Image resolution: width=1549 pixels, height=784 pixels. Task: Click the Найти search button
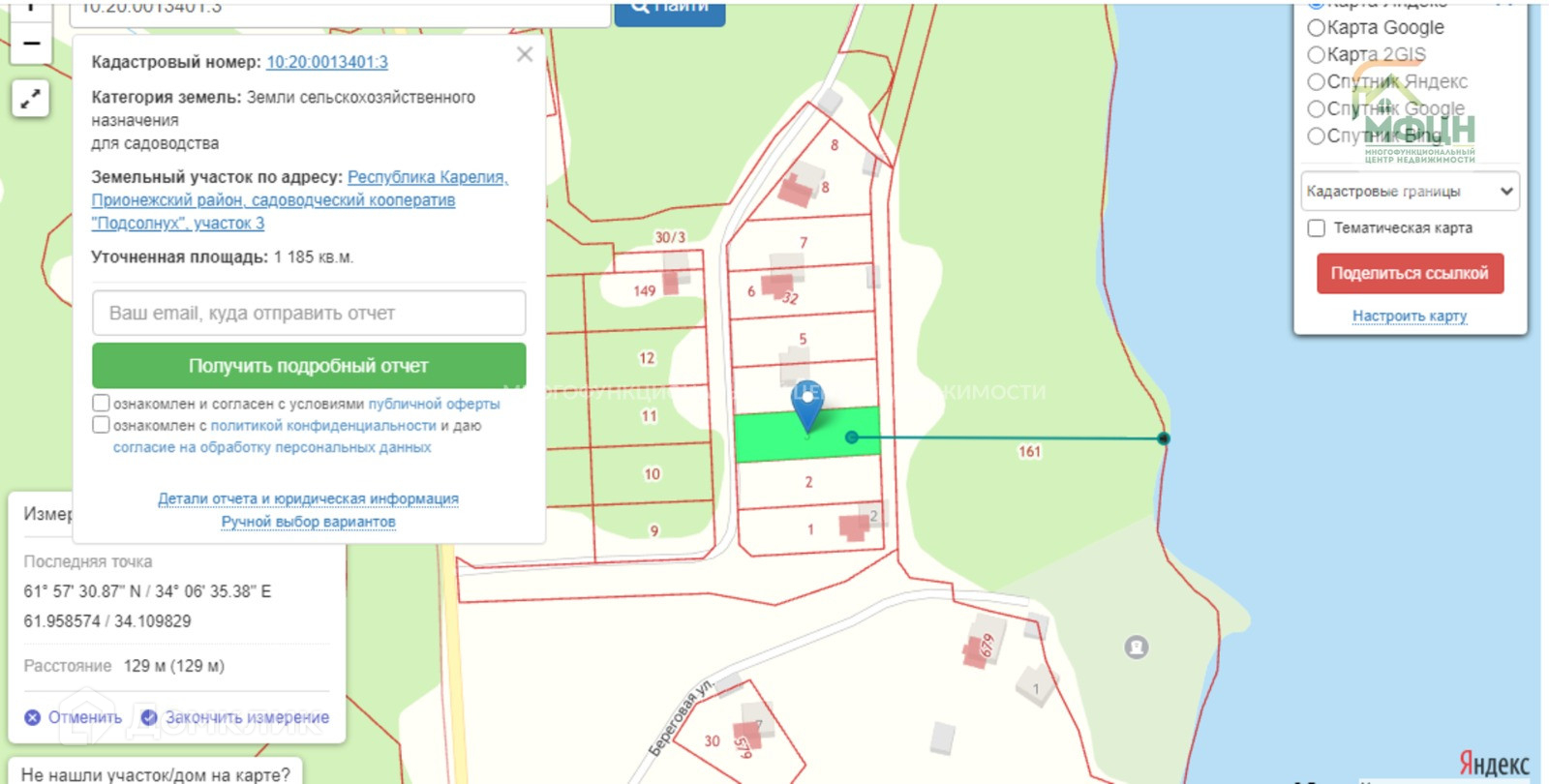pyautogui.click(x=670, y=10)
